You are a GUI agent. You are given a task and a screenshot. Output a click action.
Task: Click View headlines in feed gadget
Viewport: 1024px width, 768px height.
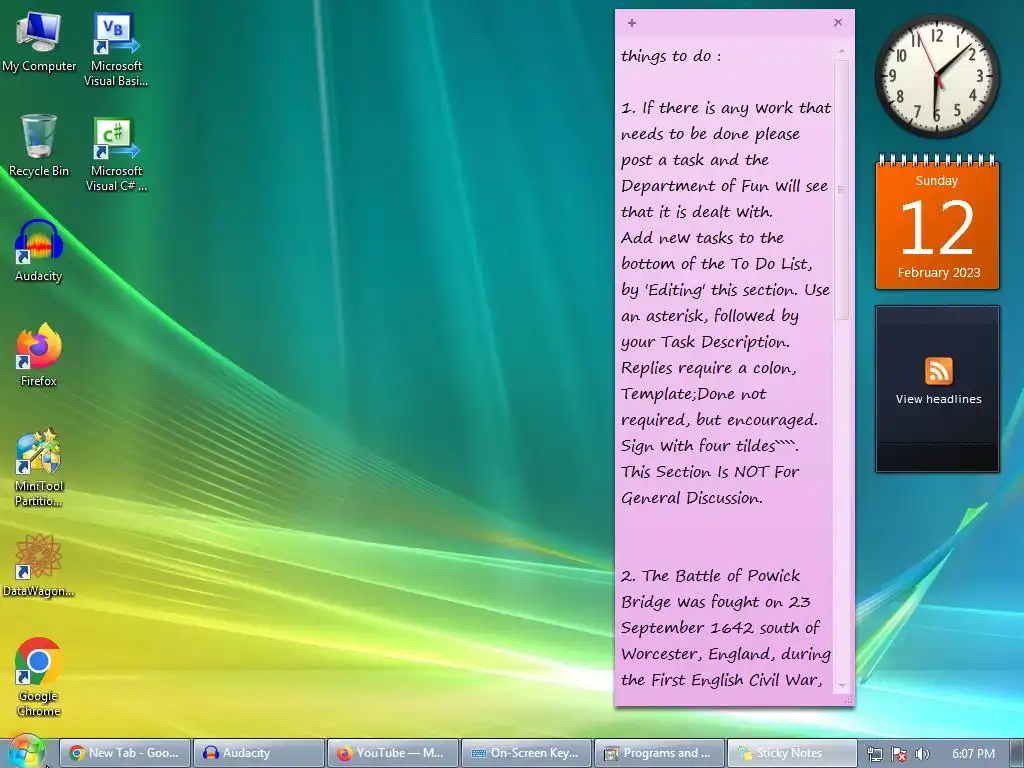pyautogui.click(x=938, y=399)
